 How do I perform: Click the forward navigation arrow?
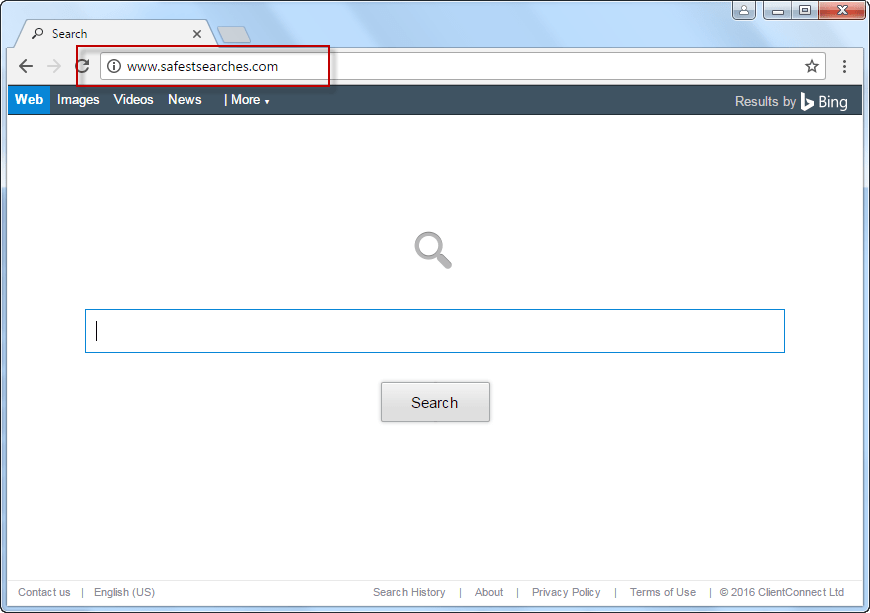(54, 67)
